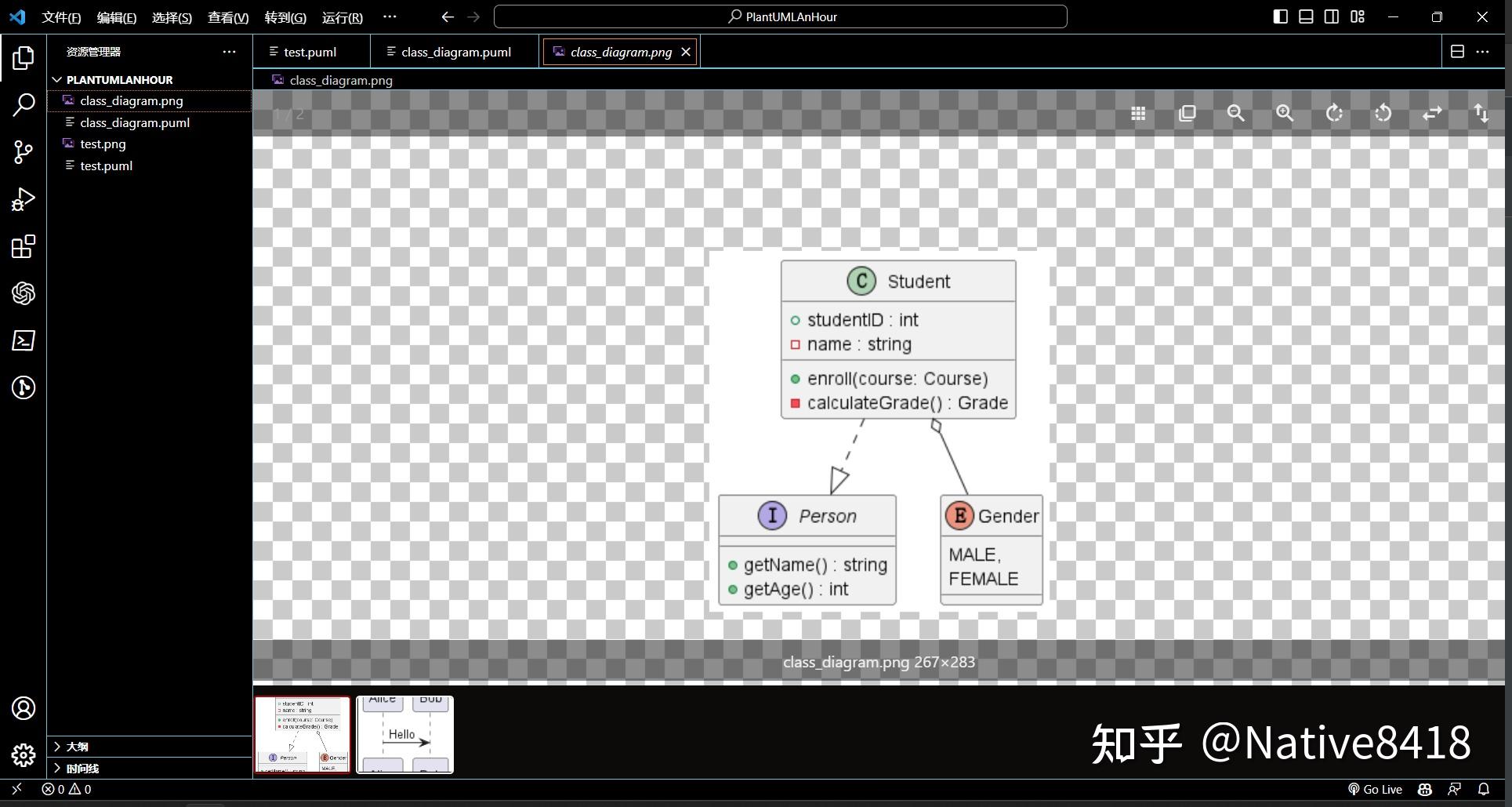Go forward with the navigation arrow
Viewport: 1512px width, 807px height.
(473, 16)
